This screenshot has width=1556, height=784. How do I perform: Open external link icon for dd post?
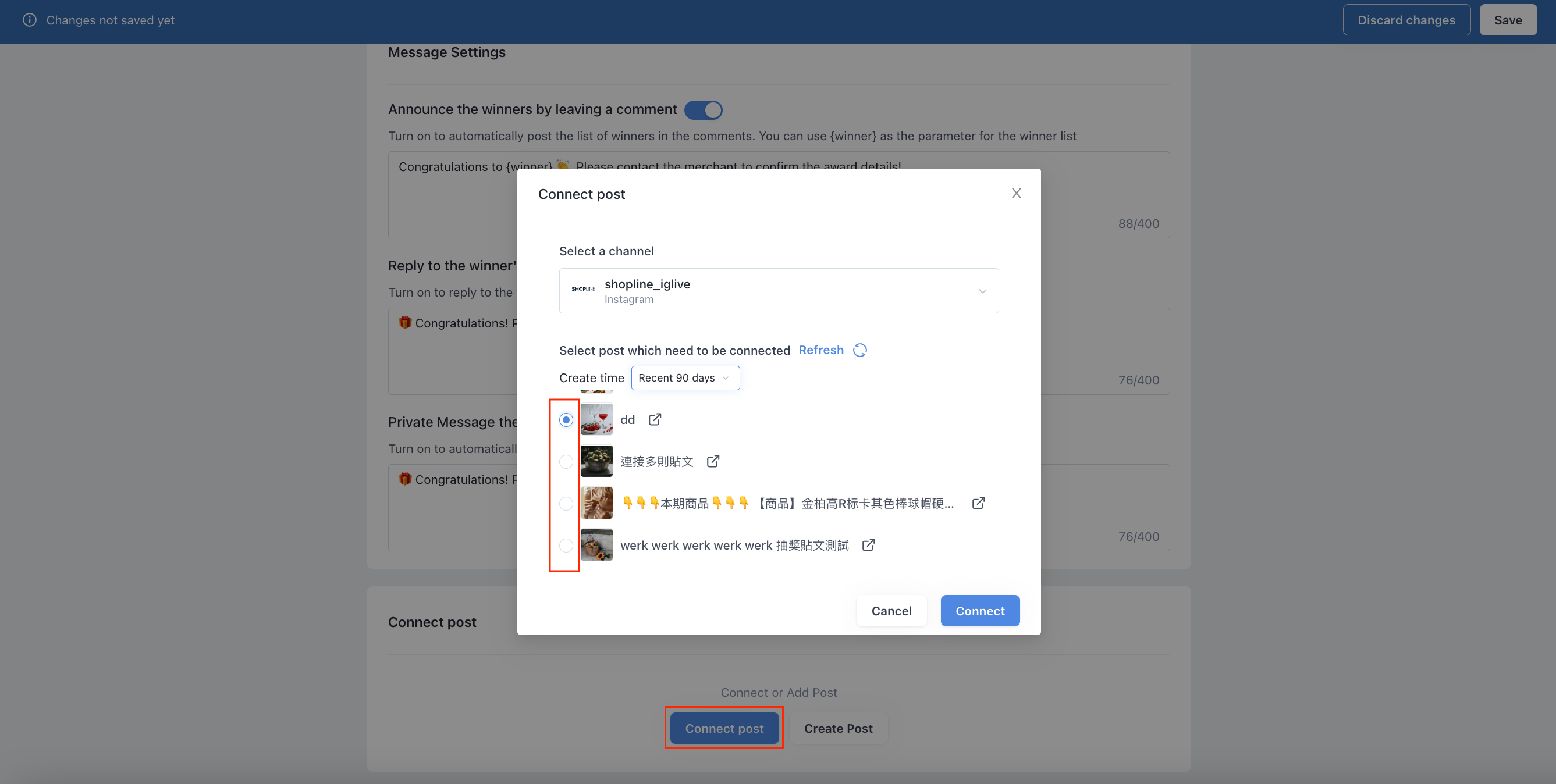[655, 419]
